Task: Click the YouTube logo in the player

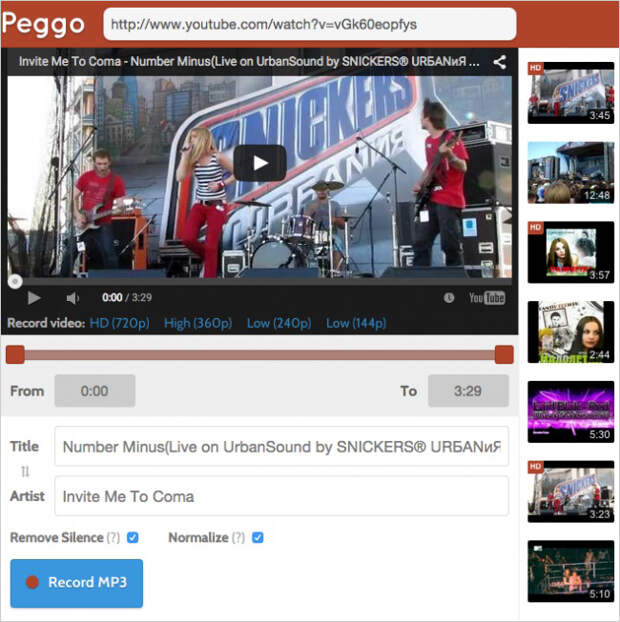Action: pos(487,298)
